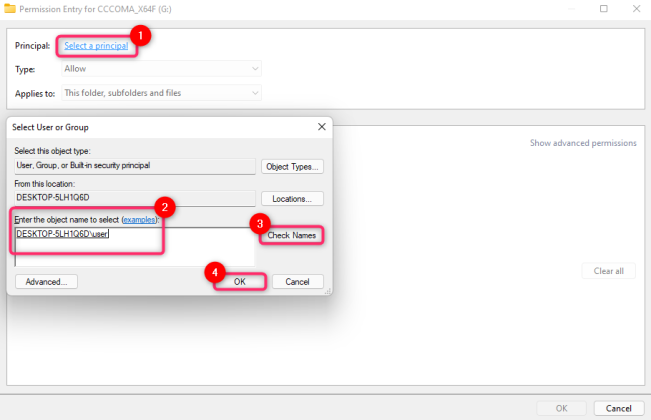Click inside the object name text box
The width and height of the screenshot is (651, 420).
(x=135, y=247)
